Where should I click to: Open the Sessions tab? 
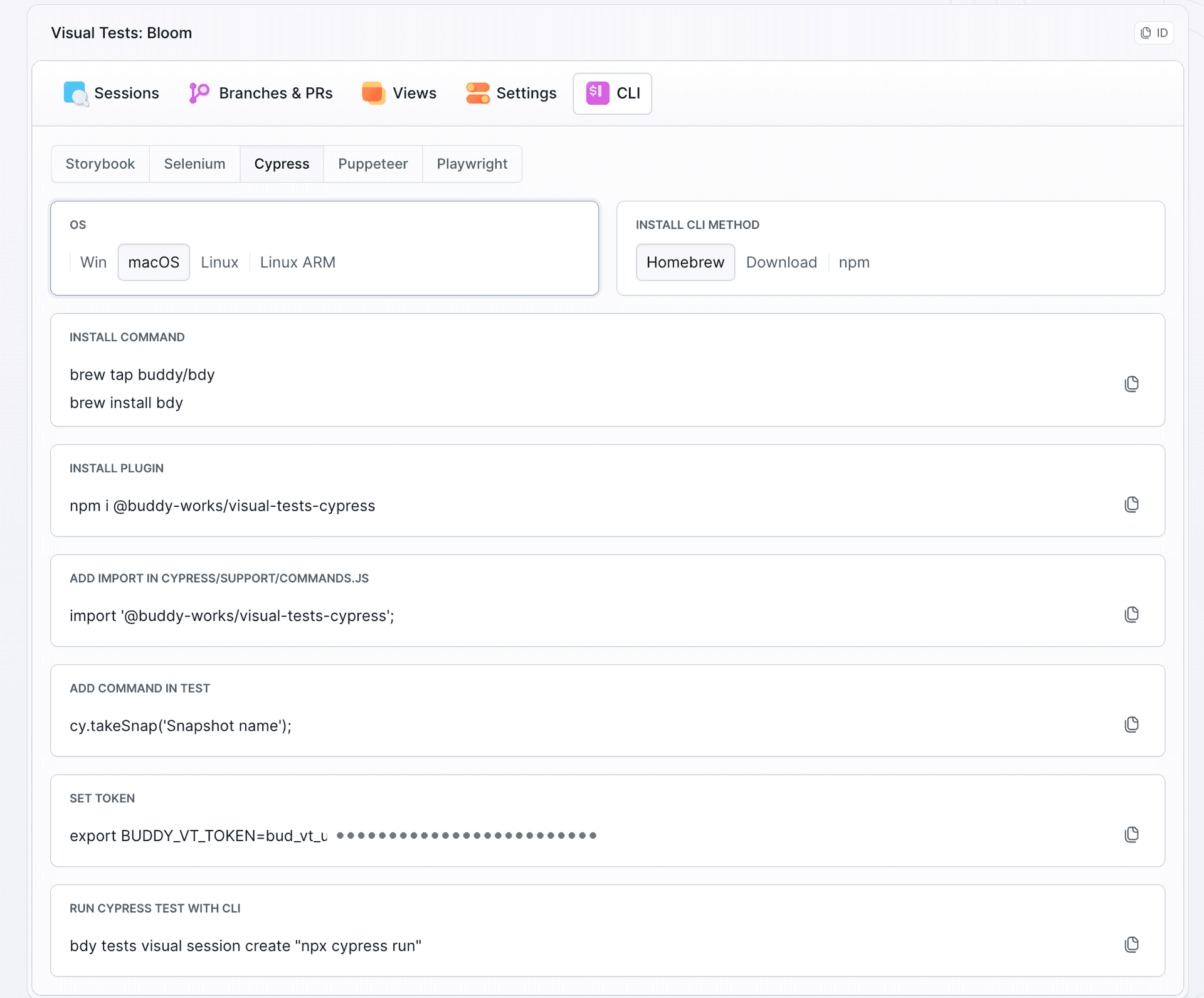click(x=111, y=93)
